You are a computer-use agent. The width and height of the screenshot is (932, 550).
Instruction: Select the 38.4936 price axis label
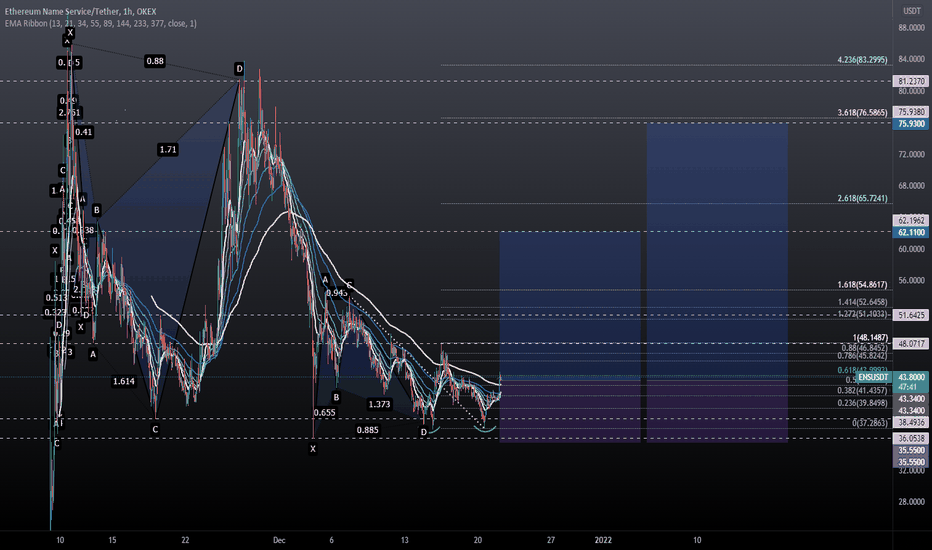tap(911, 423)
